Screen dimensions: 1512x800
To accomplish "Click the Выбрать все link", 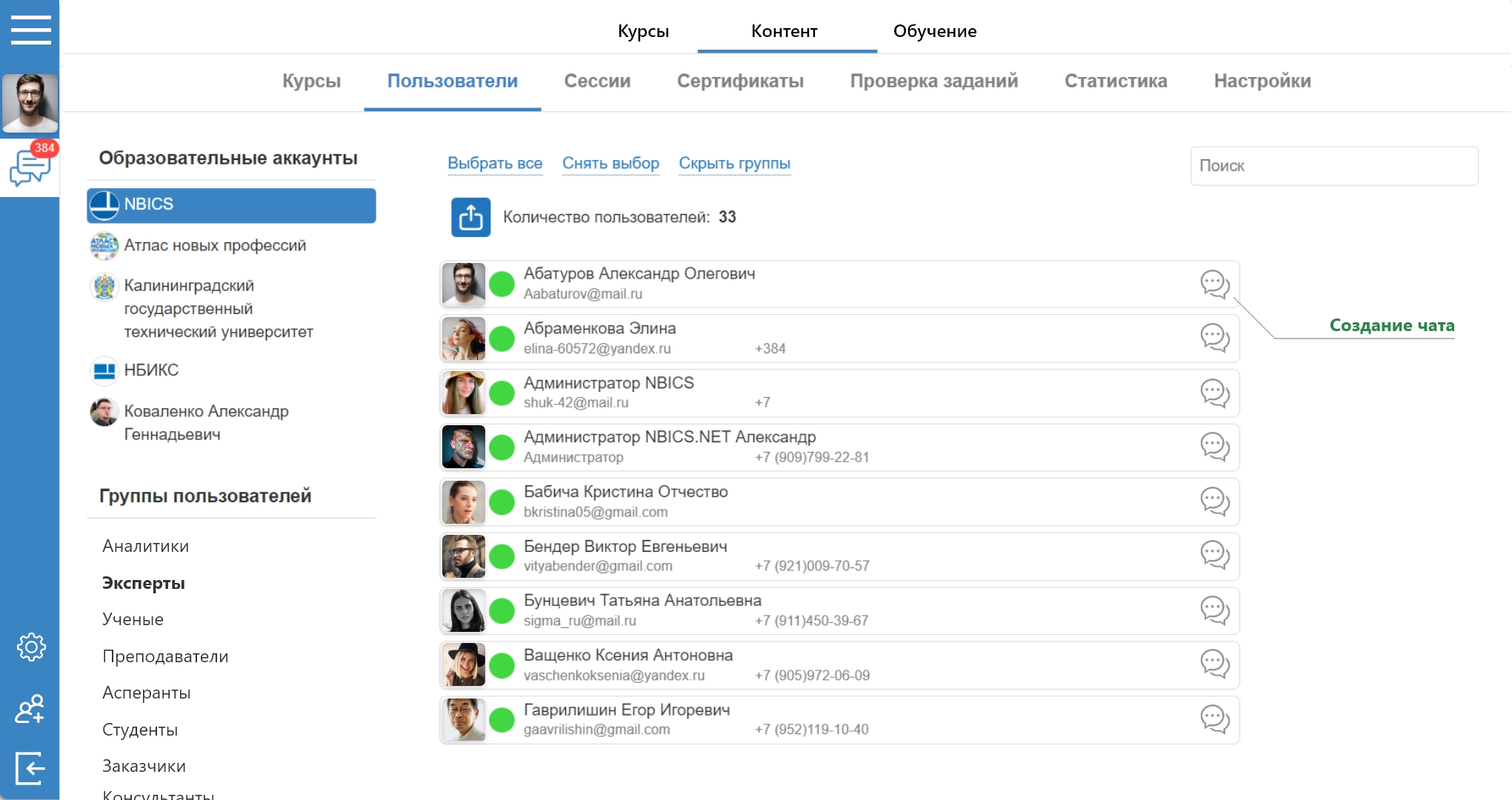I will [495, 163].
